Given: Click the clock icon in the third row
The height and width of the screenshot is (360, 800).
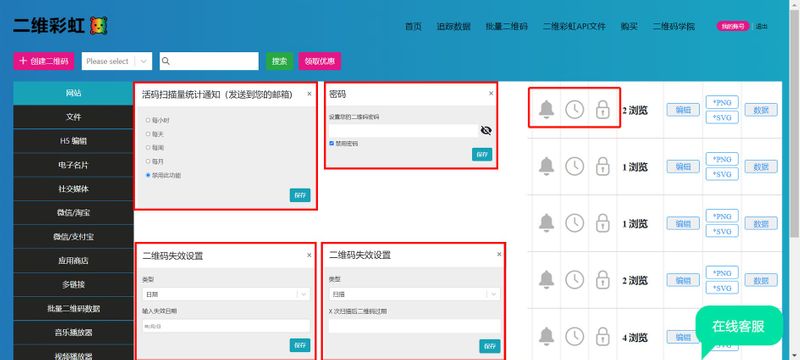Looking at the screenshot, I should click(574, 223).
